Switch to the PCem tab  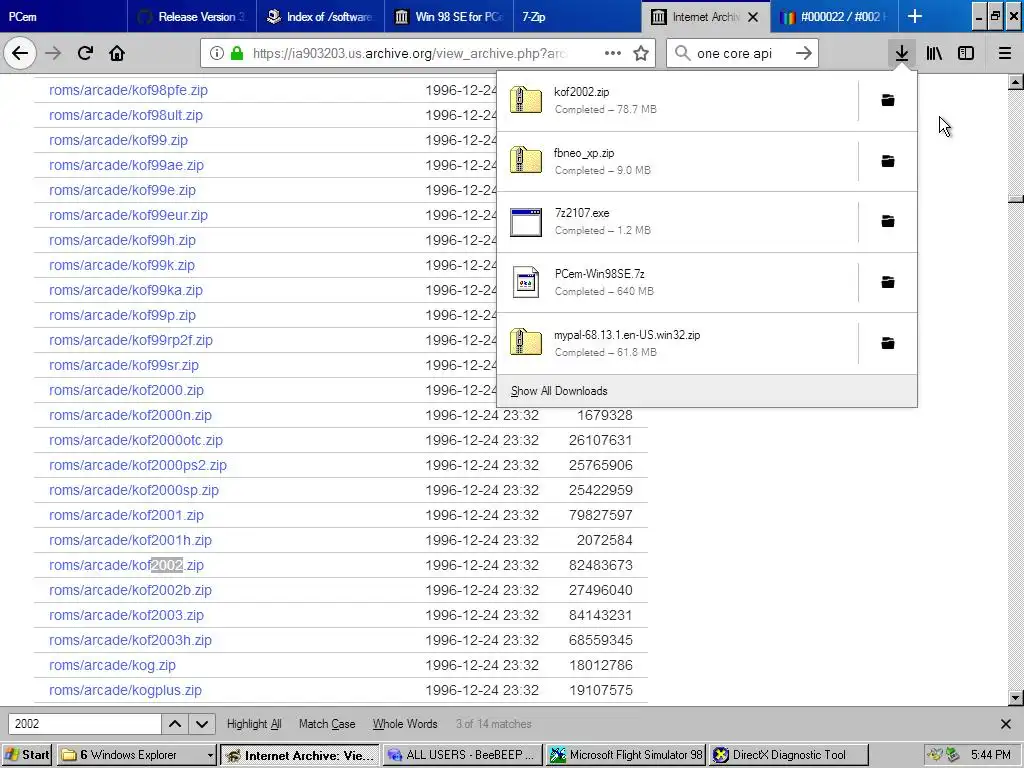point(63,16)
